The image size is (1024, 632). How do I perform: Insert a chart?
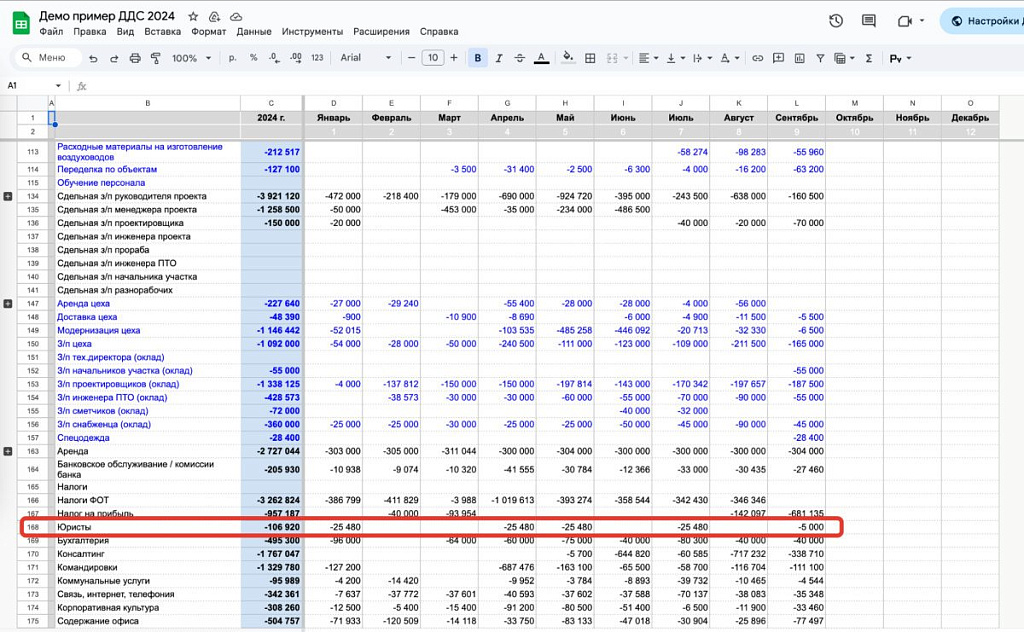pyautogui.click(x=799, y=58)
